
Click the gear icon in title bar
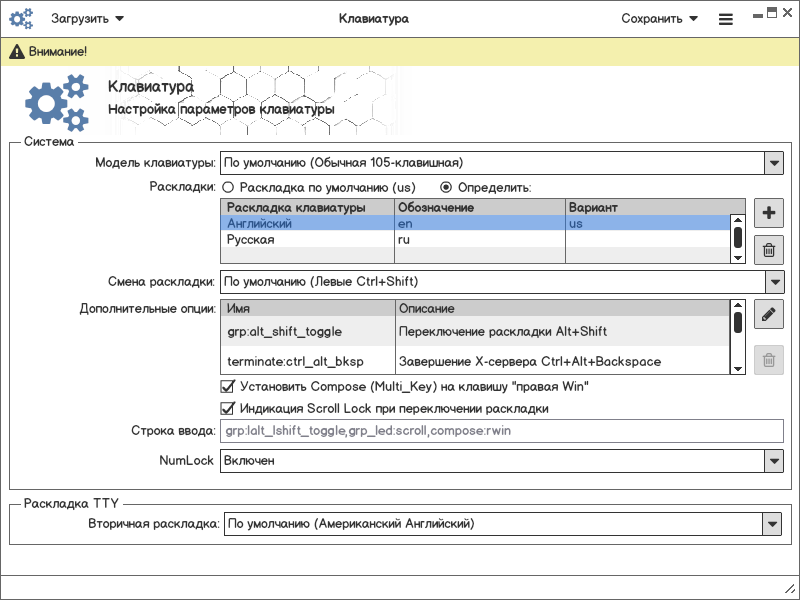pyautogui.click(x=21, y=18)
